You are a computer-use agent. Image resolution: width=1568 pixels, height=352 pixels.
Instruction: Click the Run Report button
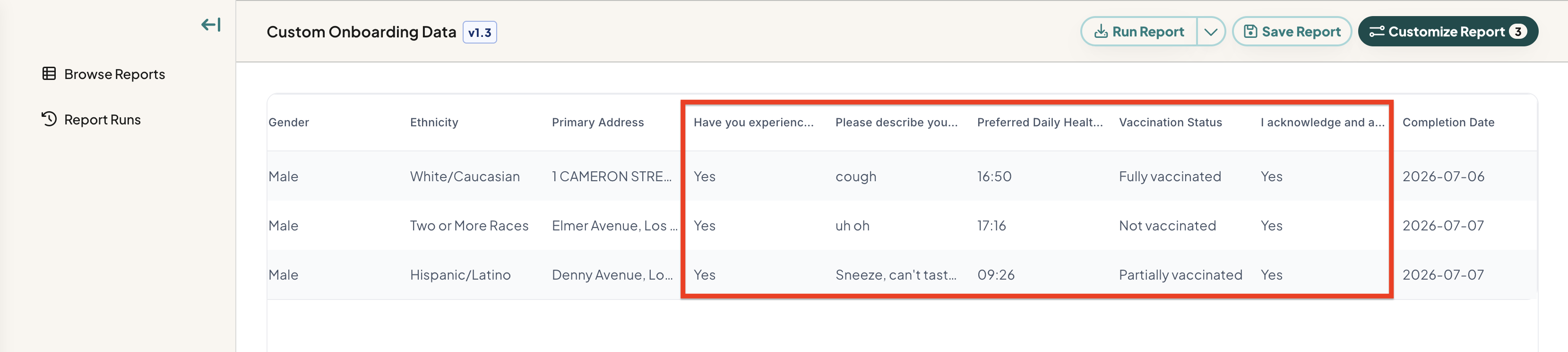1139,32
